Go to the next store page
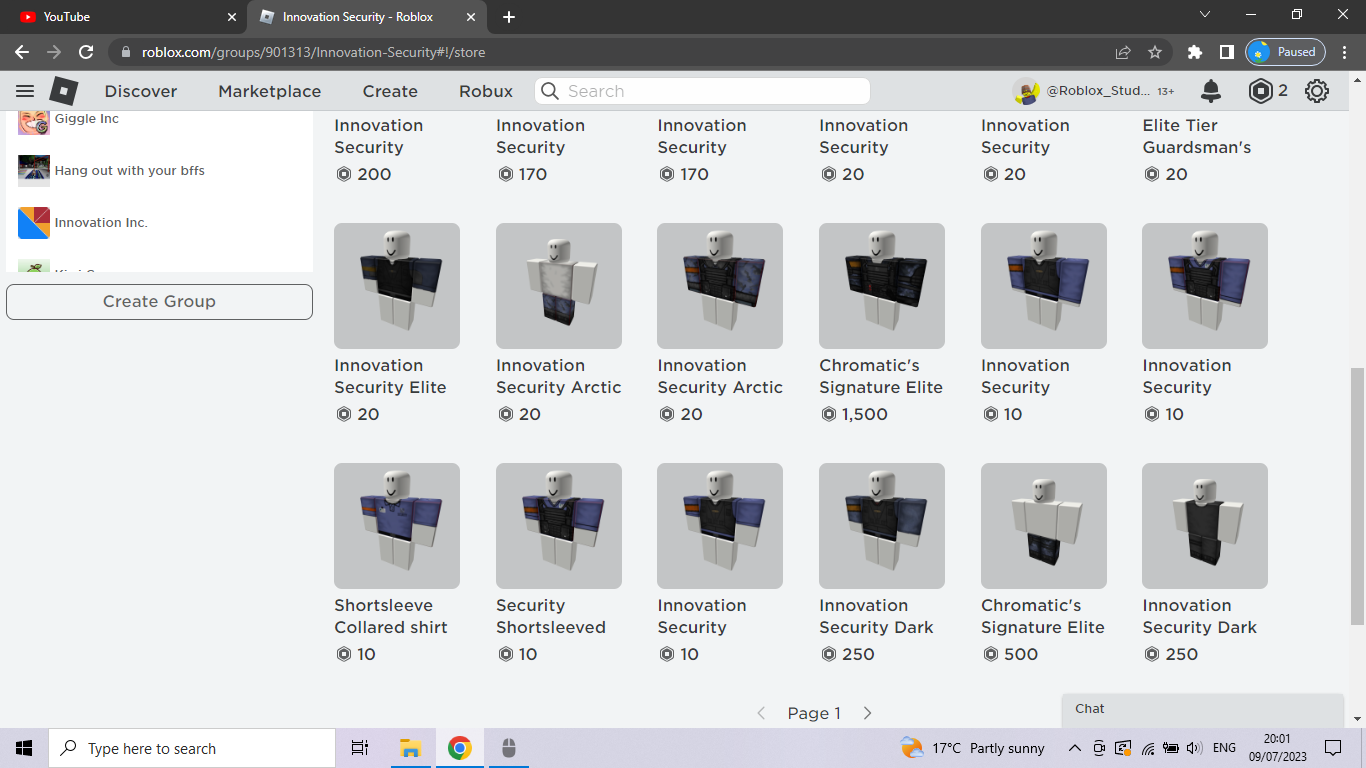 pos(867,713)
